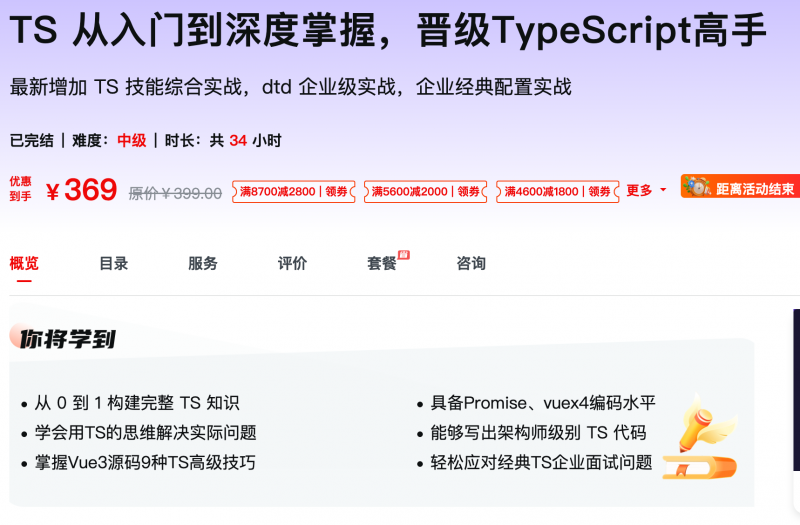Click the small badge on 套餐 tab
This screenshot has width=800, height=525.
click(404, 255)
